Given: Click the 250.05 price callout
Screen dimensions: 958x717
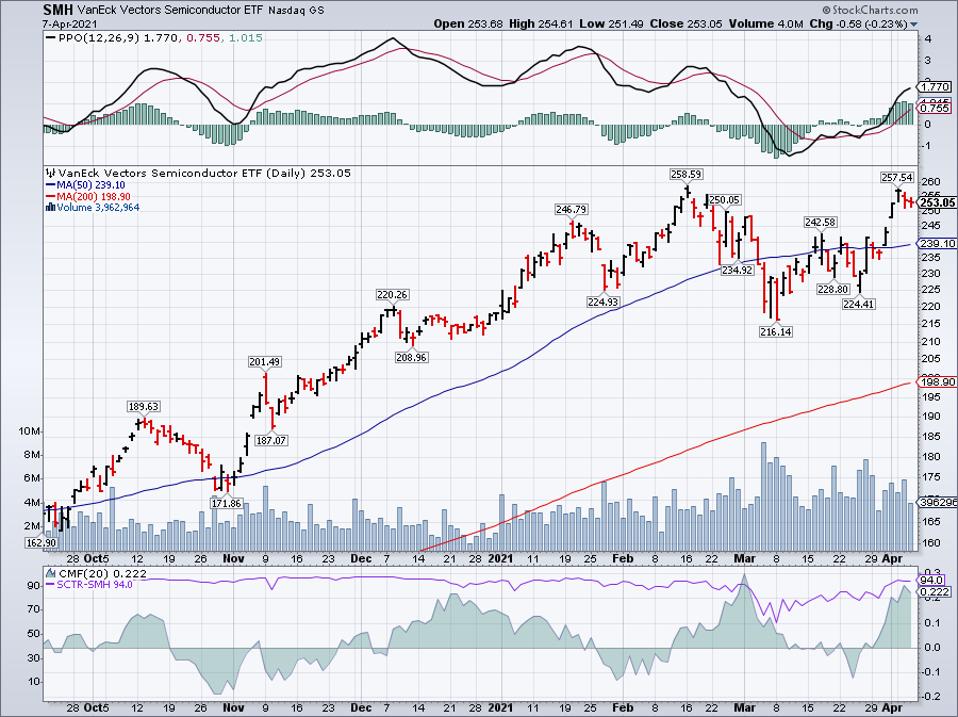Looking at the screenshot, I should coord(725,200).
